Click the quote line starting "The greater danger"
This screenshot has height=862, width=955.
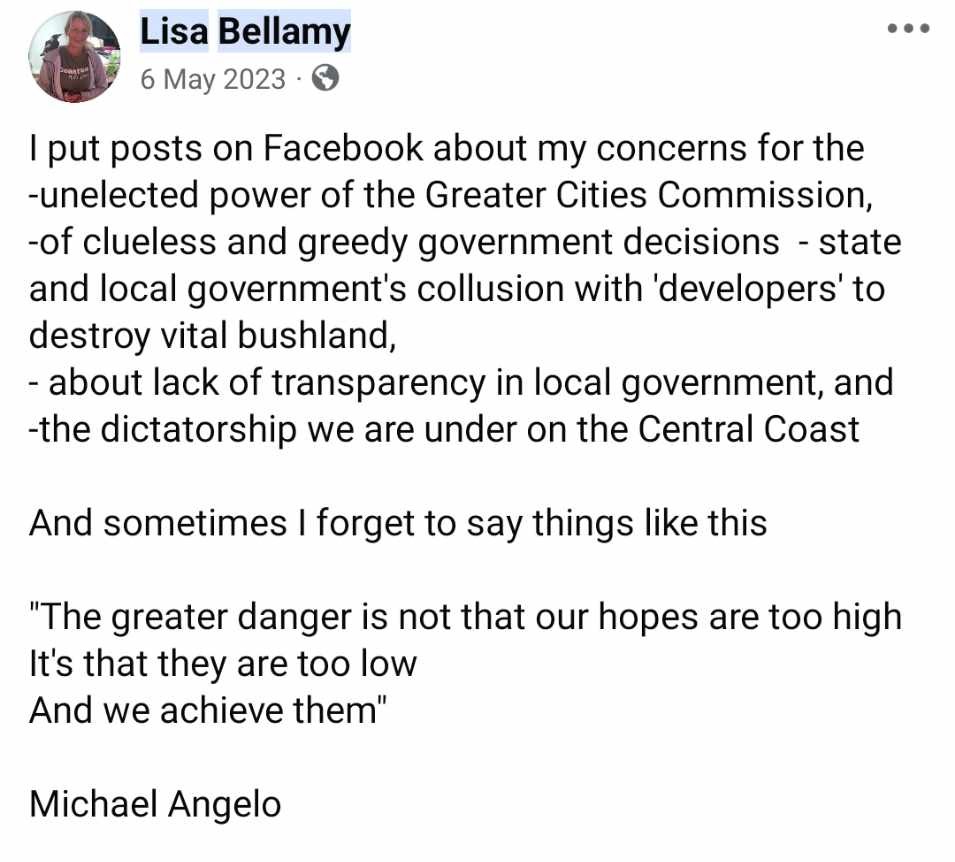(x=465, y=616)
